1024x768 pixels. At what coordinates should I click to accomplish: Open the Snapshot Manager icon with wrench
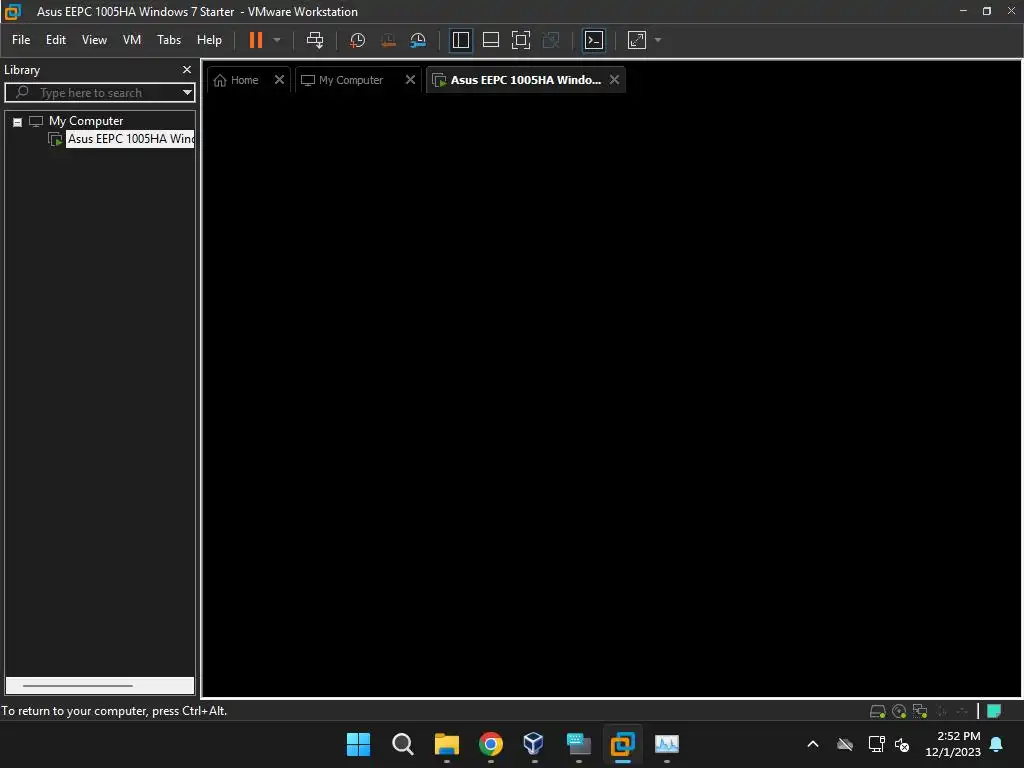pyautogui.click(x=418, y=40)
